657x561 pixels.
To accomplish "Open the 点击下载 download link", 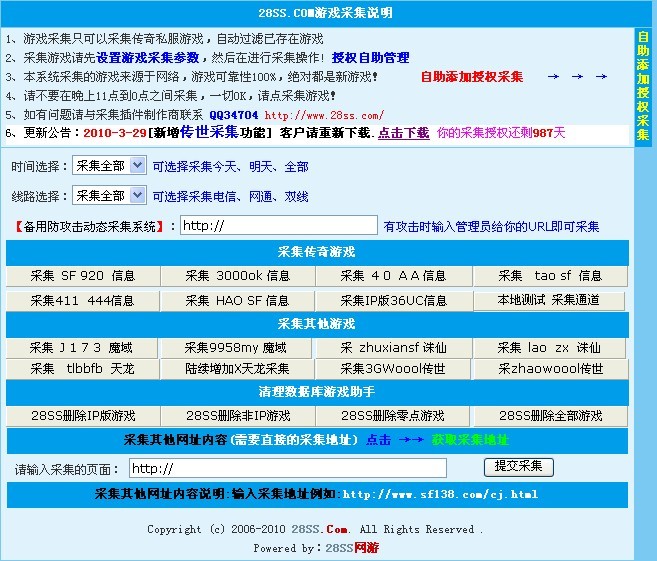I will click(x=404, y=132).
